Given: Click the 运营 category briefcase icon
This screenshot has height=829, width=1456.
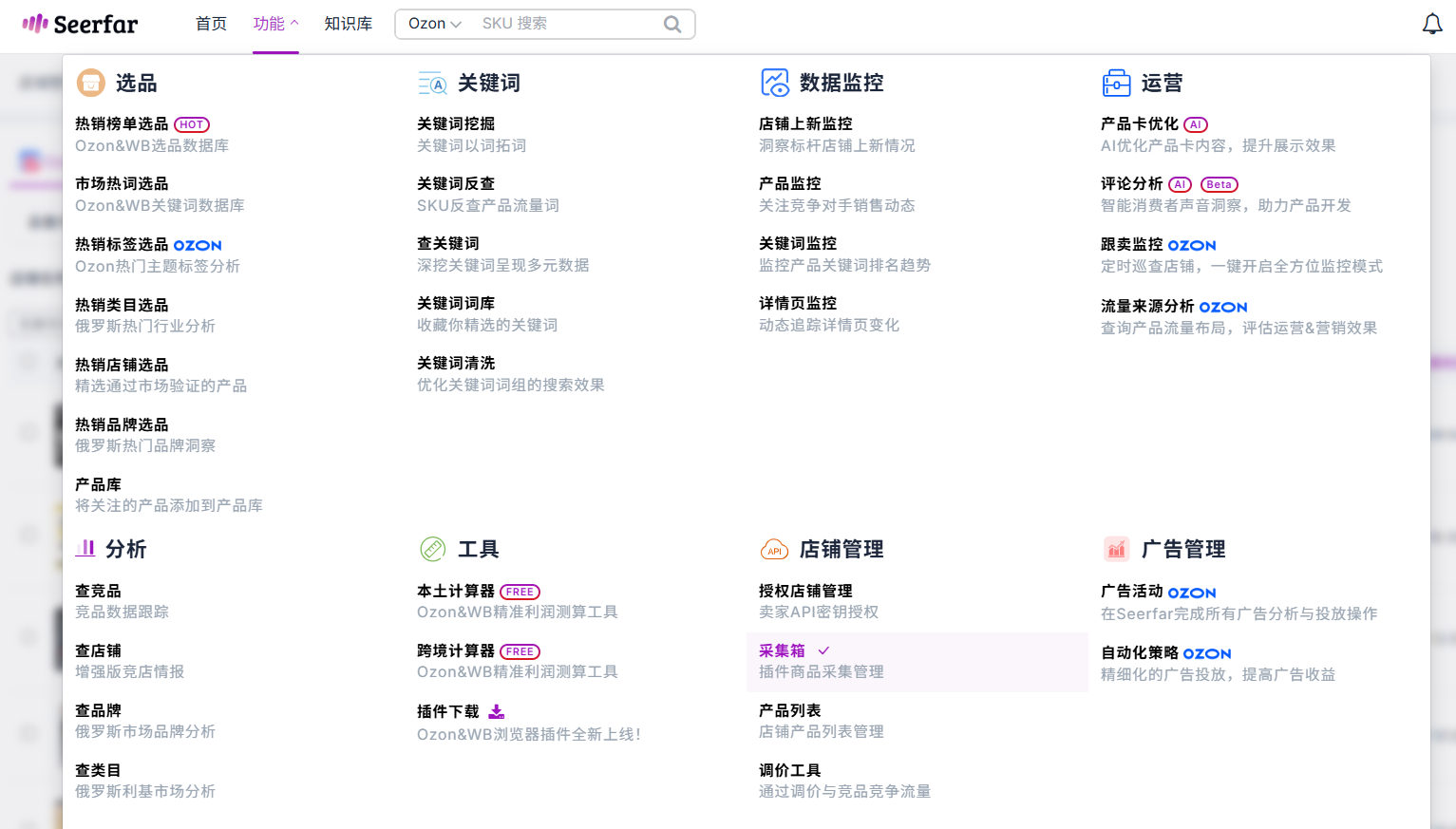Looking at the screenshot, I should coord(1116,84).
